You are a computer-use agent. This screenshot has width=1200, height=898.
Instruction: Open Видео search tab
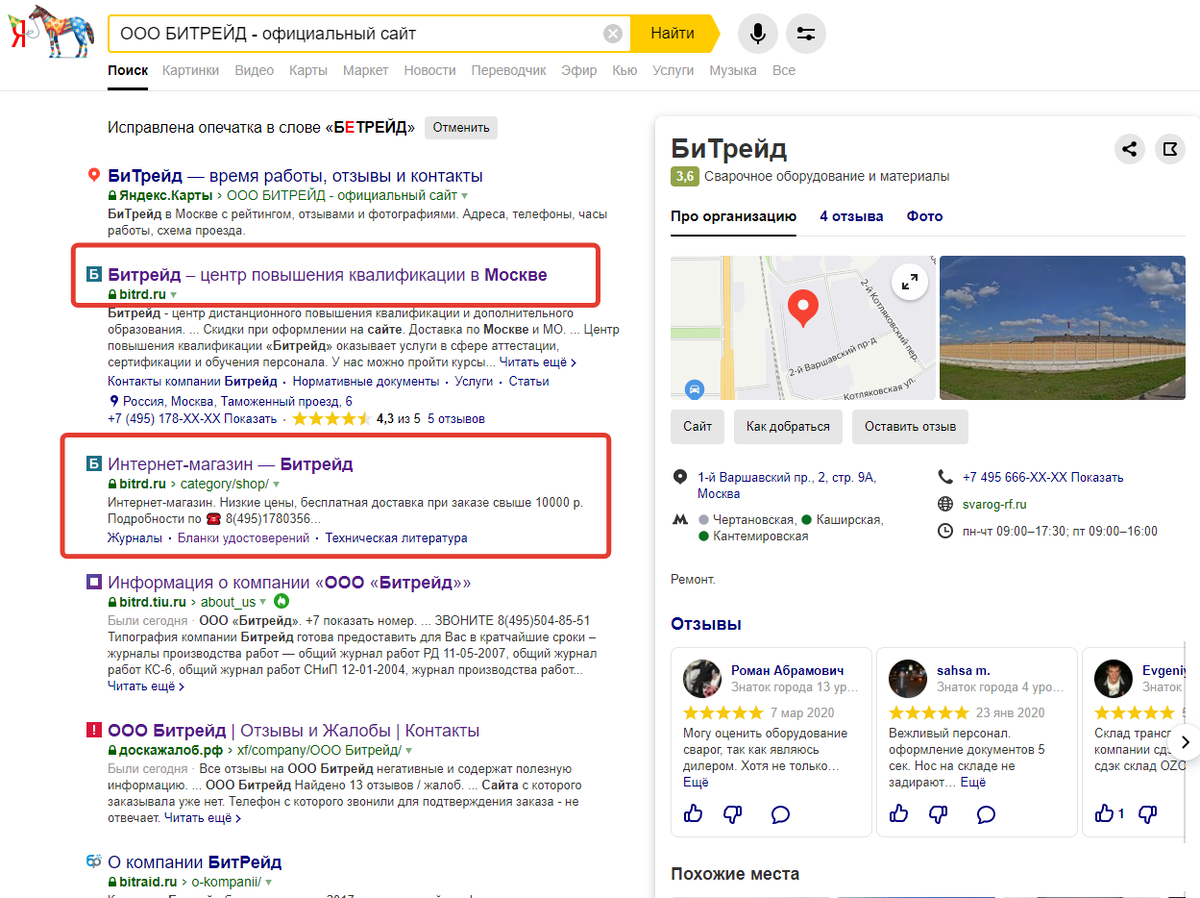(254, 70)
